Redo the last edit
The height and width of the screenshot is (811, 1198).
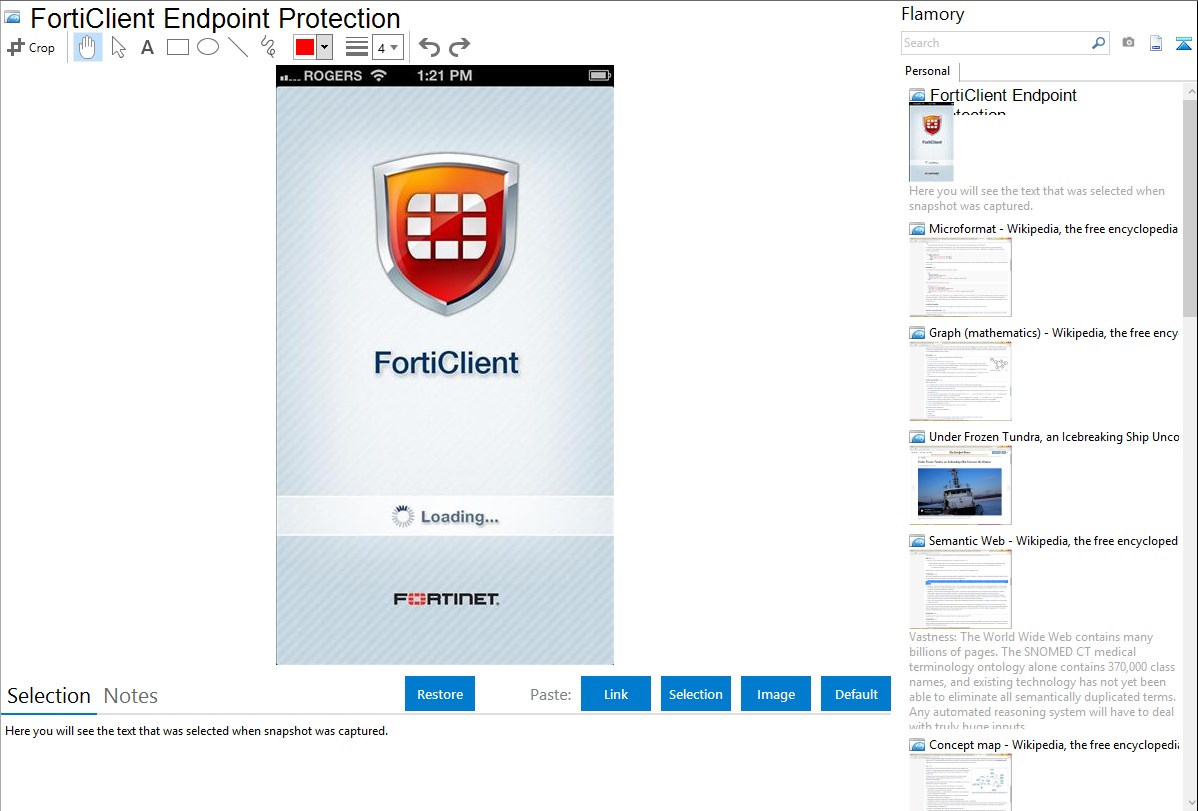click(x=459, y=47)
